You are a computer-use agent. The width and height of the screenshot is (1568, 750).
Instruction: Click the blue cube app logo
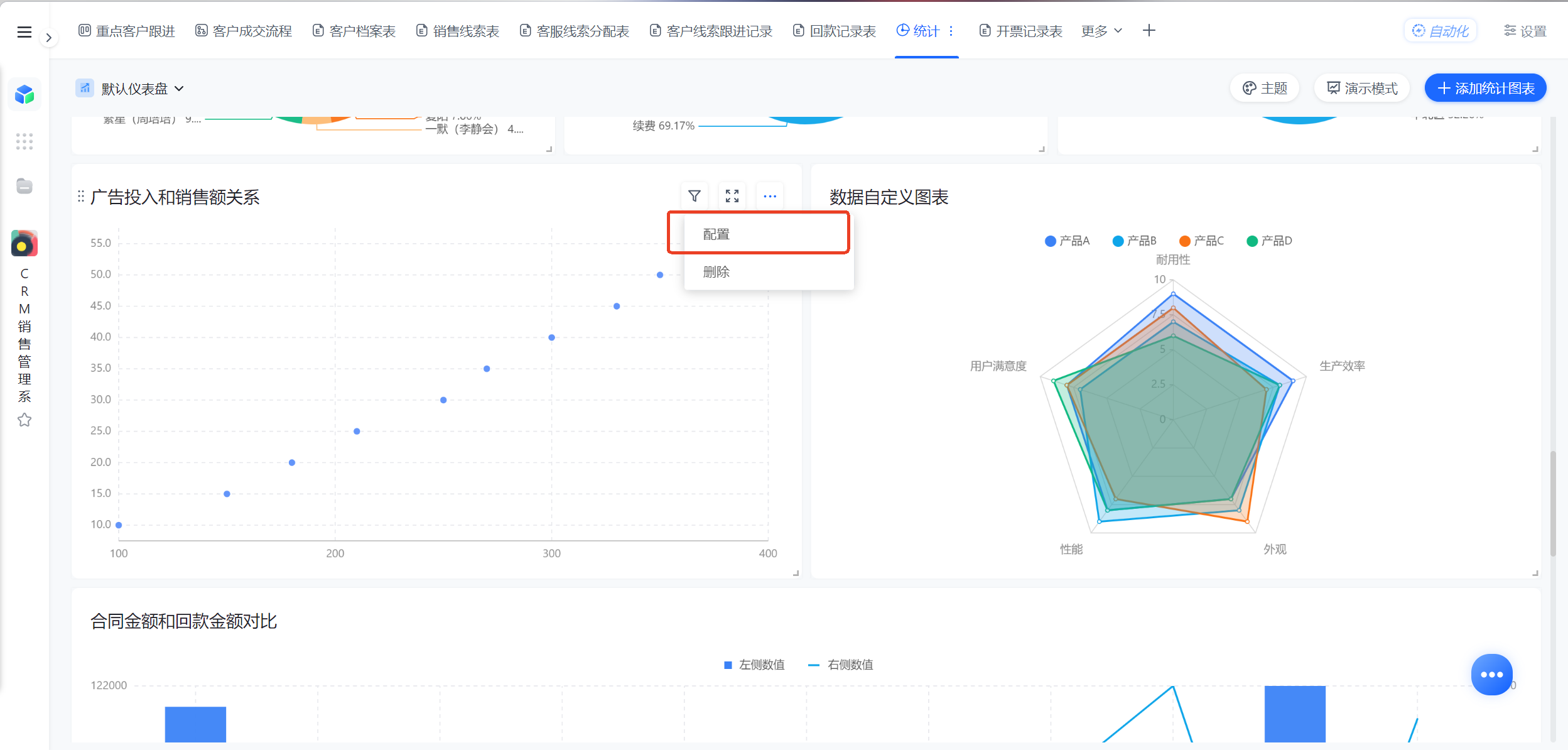pos(24,95)
